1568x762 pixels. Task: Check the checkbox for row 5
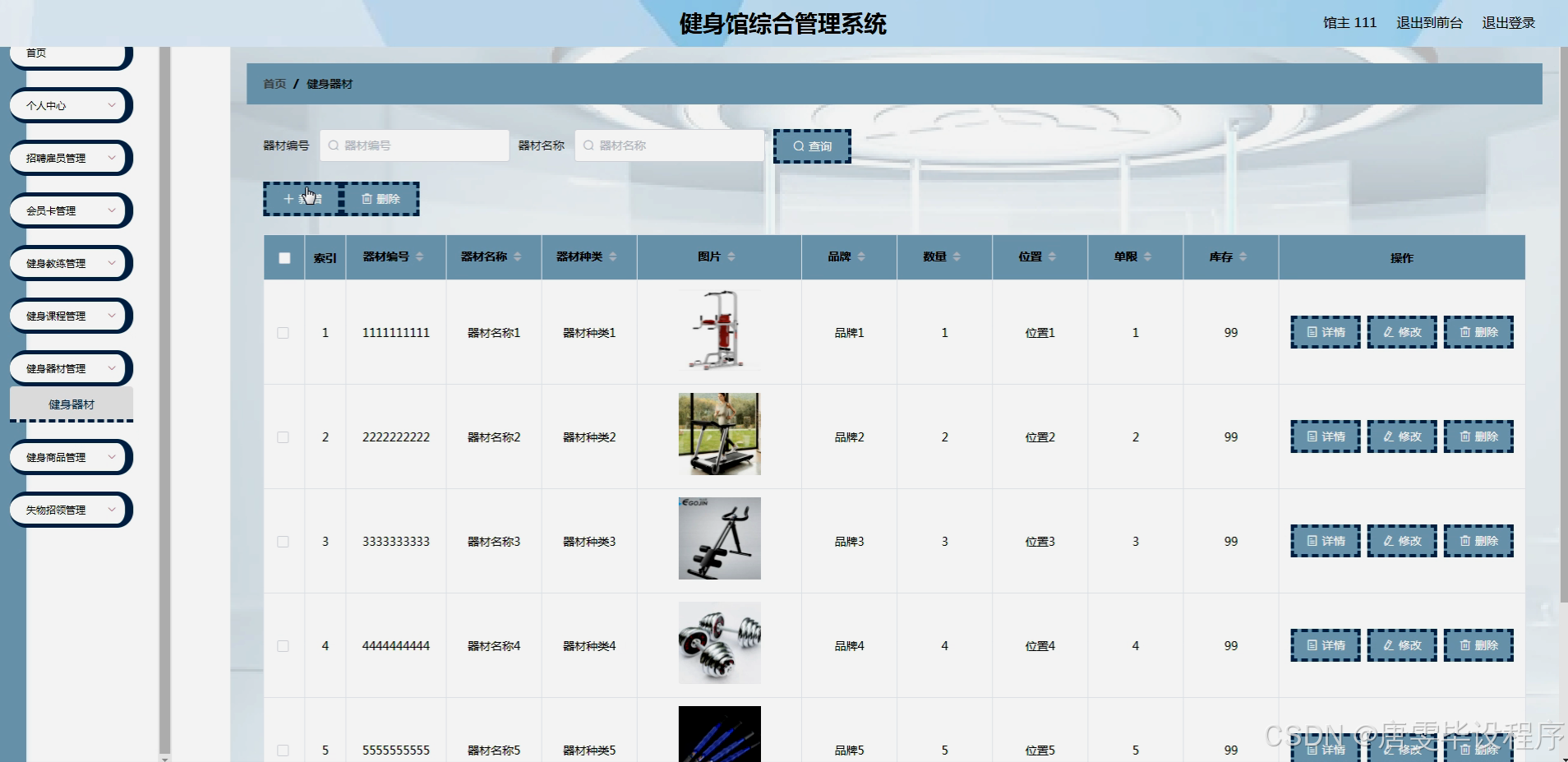284,750
